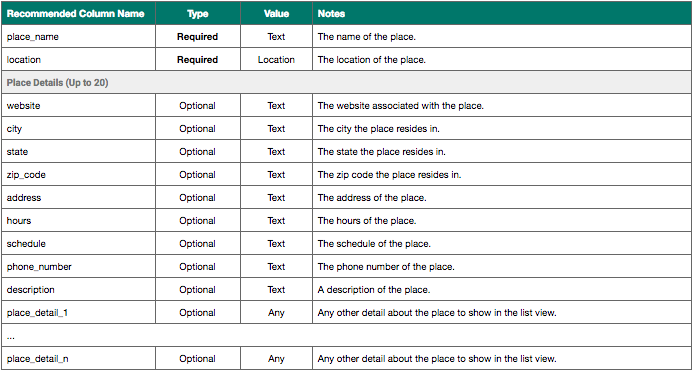Click the Value column header
The height and width of the screenshot is (372, 693).
click(x=276, y=14)
